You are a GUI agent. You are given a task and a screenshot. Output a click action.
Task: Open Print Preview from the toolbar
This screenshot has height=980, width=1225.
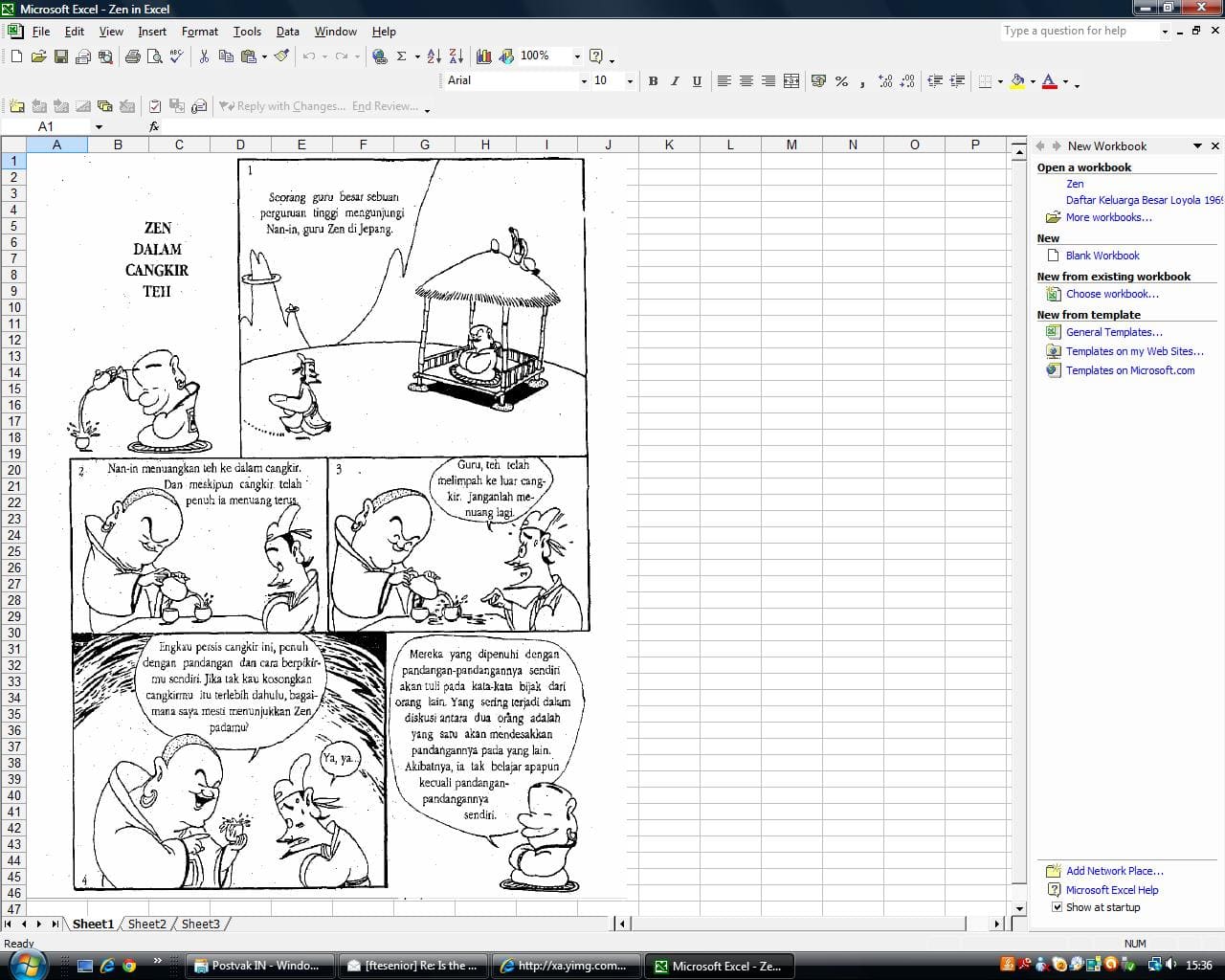(x=155, y=56)
